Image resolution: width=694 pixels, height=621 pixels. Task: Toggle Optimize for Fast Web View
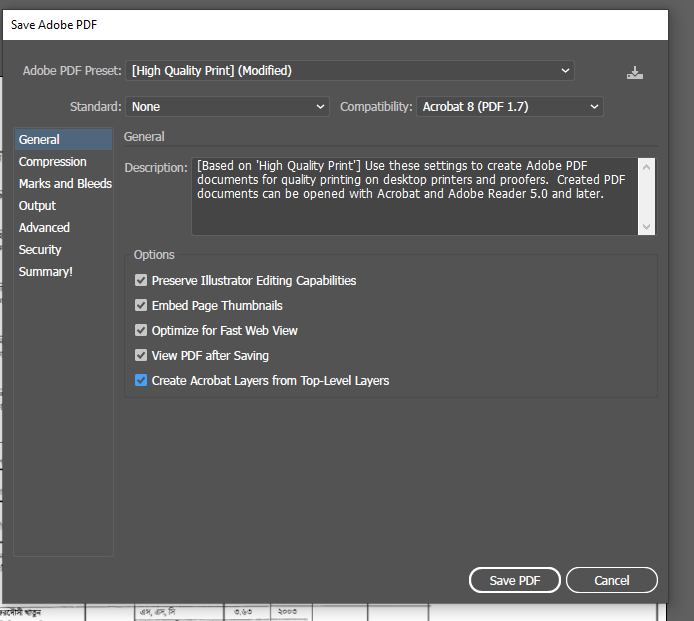(141, 330)
